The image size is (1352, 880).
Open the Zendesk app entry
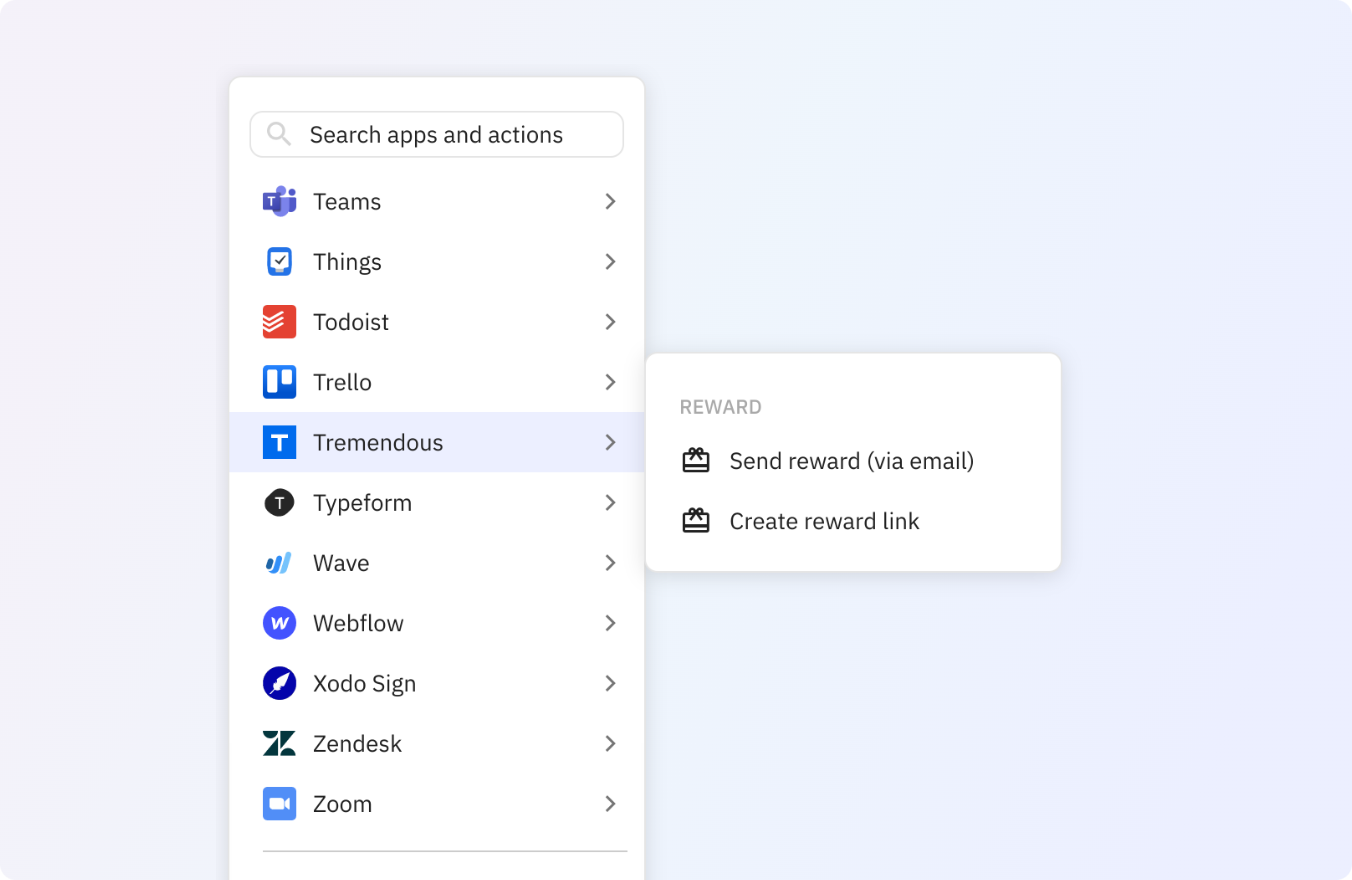[x=437, y=743]
